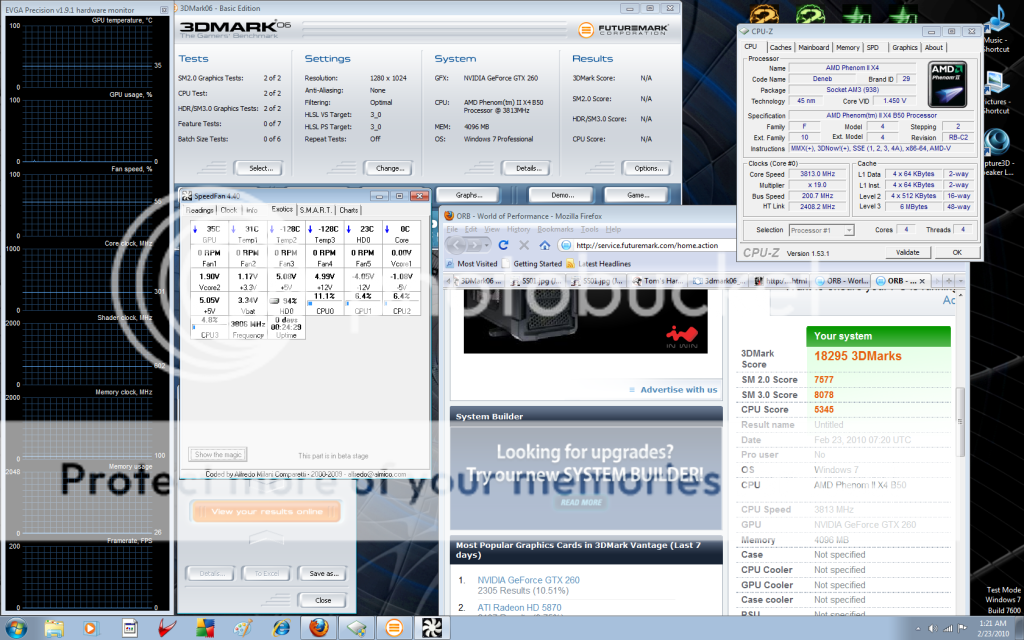
Task: Show hidden tray icons arrow
Action: [x=918, y=629]
